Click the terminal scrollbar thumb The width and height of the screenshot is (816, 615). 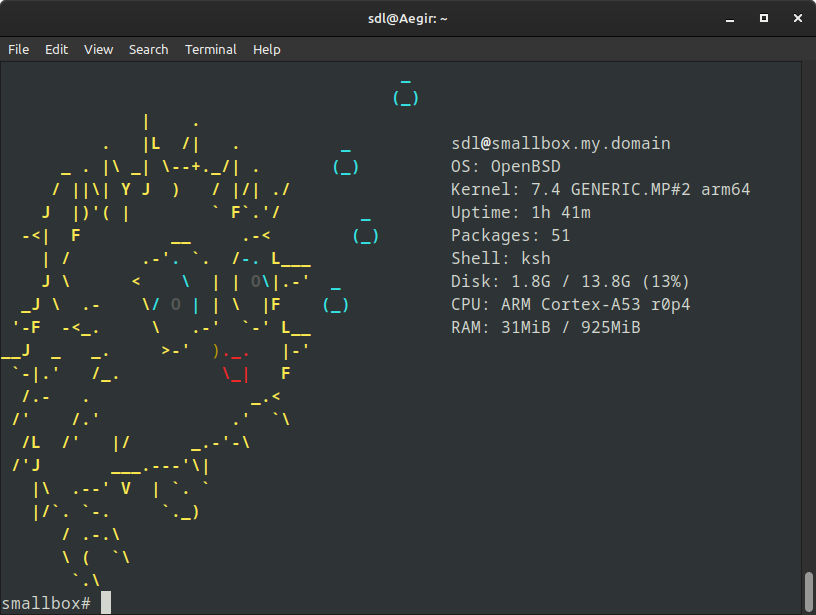coord(808,590)
